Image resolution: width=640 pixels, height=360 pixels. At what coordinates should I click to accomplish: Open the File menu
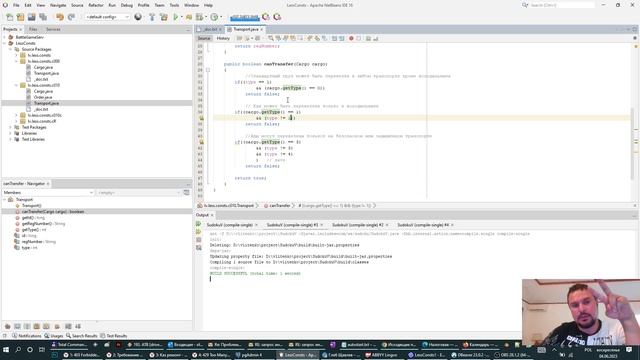pos(16,5)
